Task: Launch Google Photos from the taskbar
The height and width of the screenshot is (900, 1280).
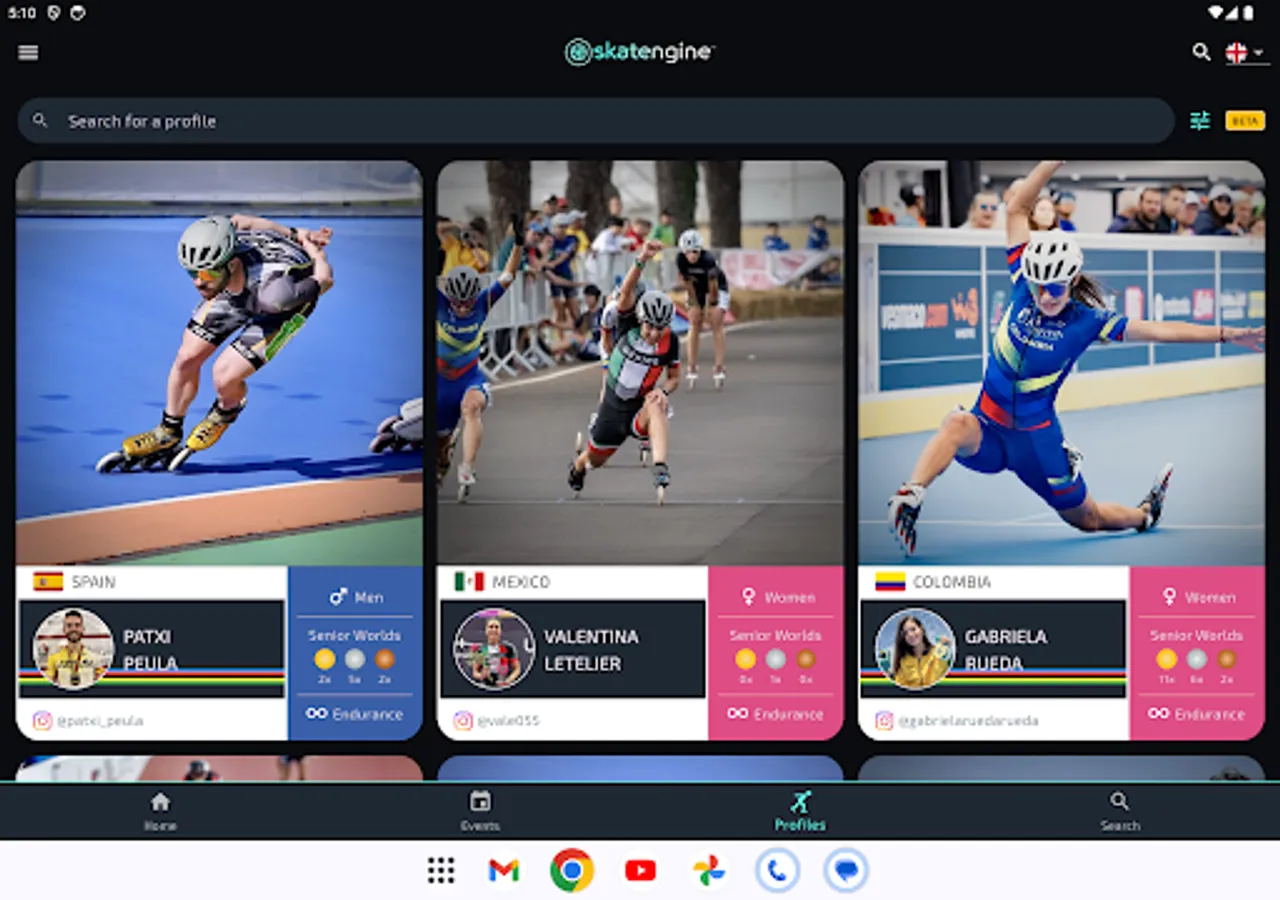Action: [709, 870]
